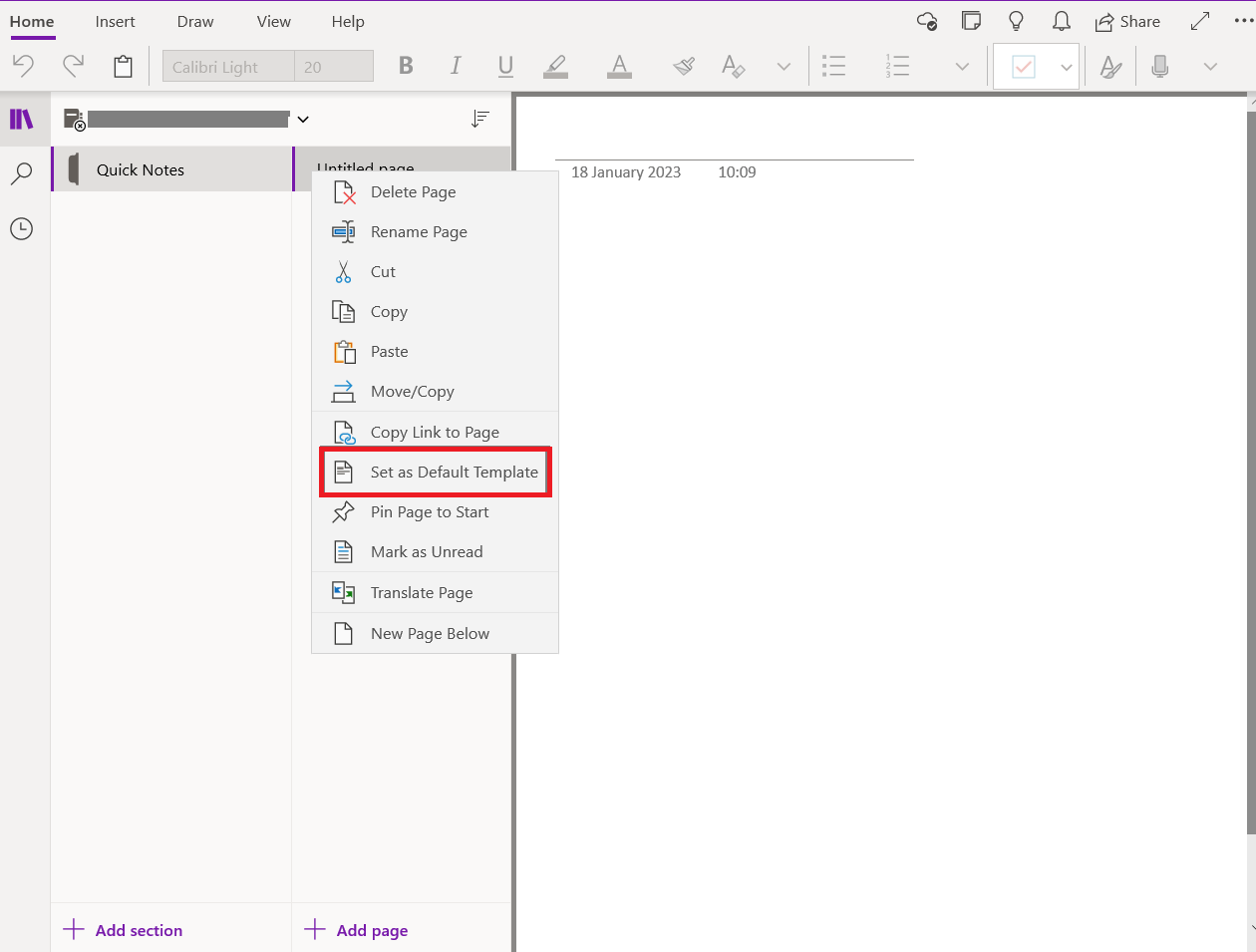
Task: Click the page date 18 January 2023
Action: coord(626,172)
